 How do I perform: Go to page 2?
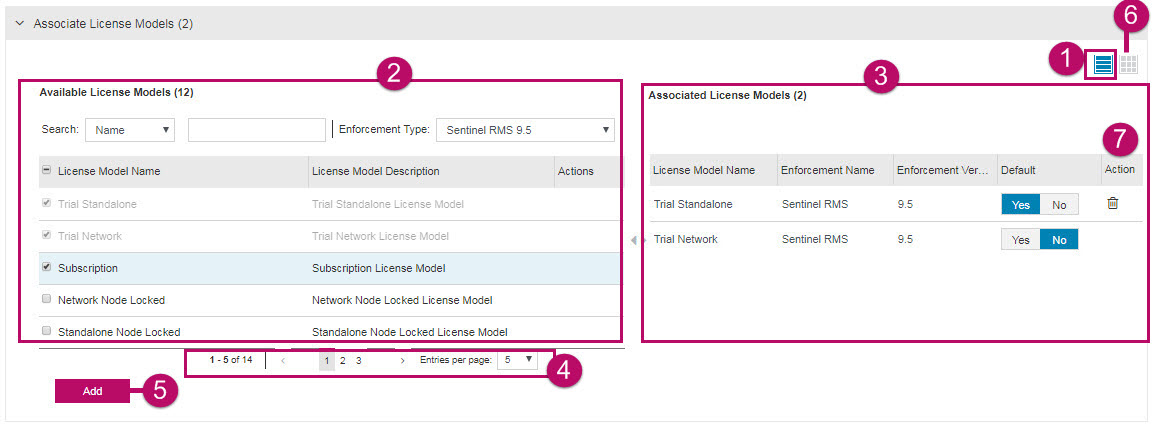pos(342,360)
